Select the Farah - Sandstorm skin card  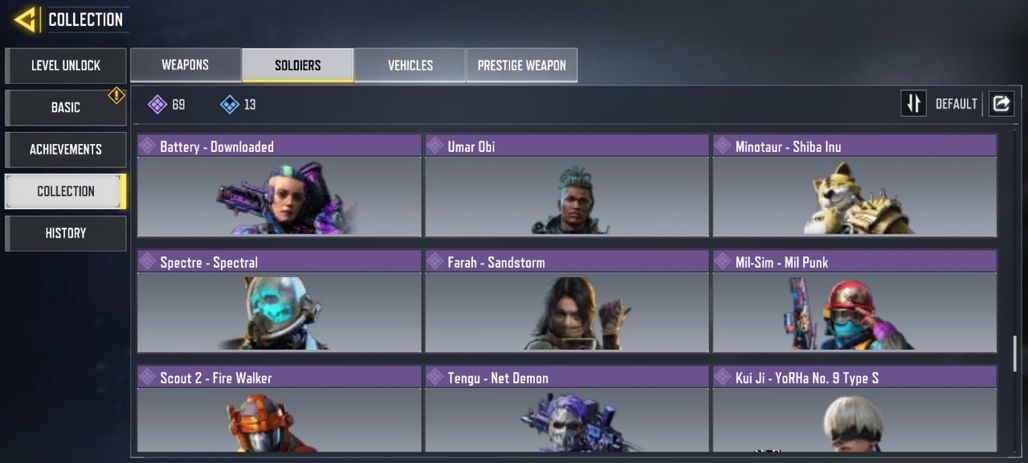566,302
